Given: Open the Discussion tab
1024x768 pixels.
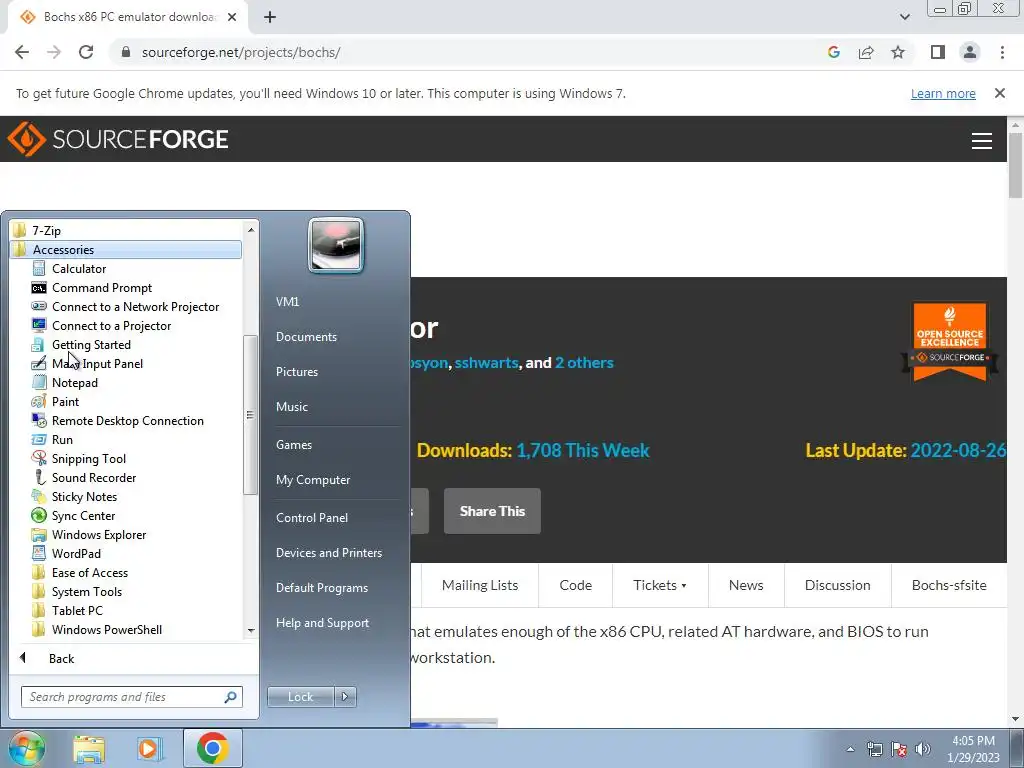Looking at the screenshot, I should tap(837, 585).
